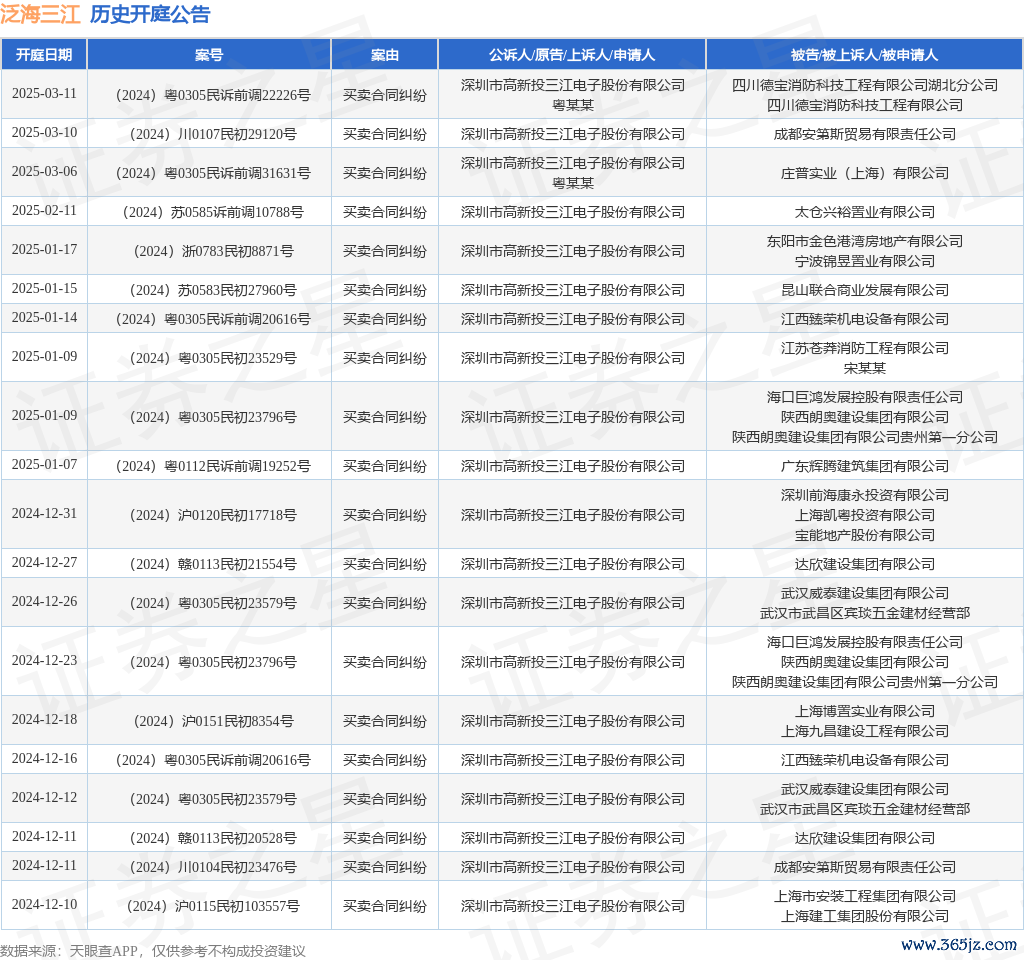This screenshot has height=960, width=1024.
Task: Select case number 沪0115民初103557号
Action: [213, 906]
